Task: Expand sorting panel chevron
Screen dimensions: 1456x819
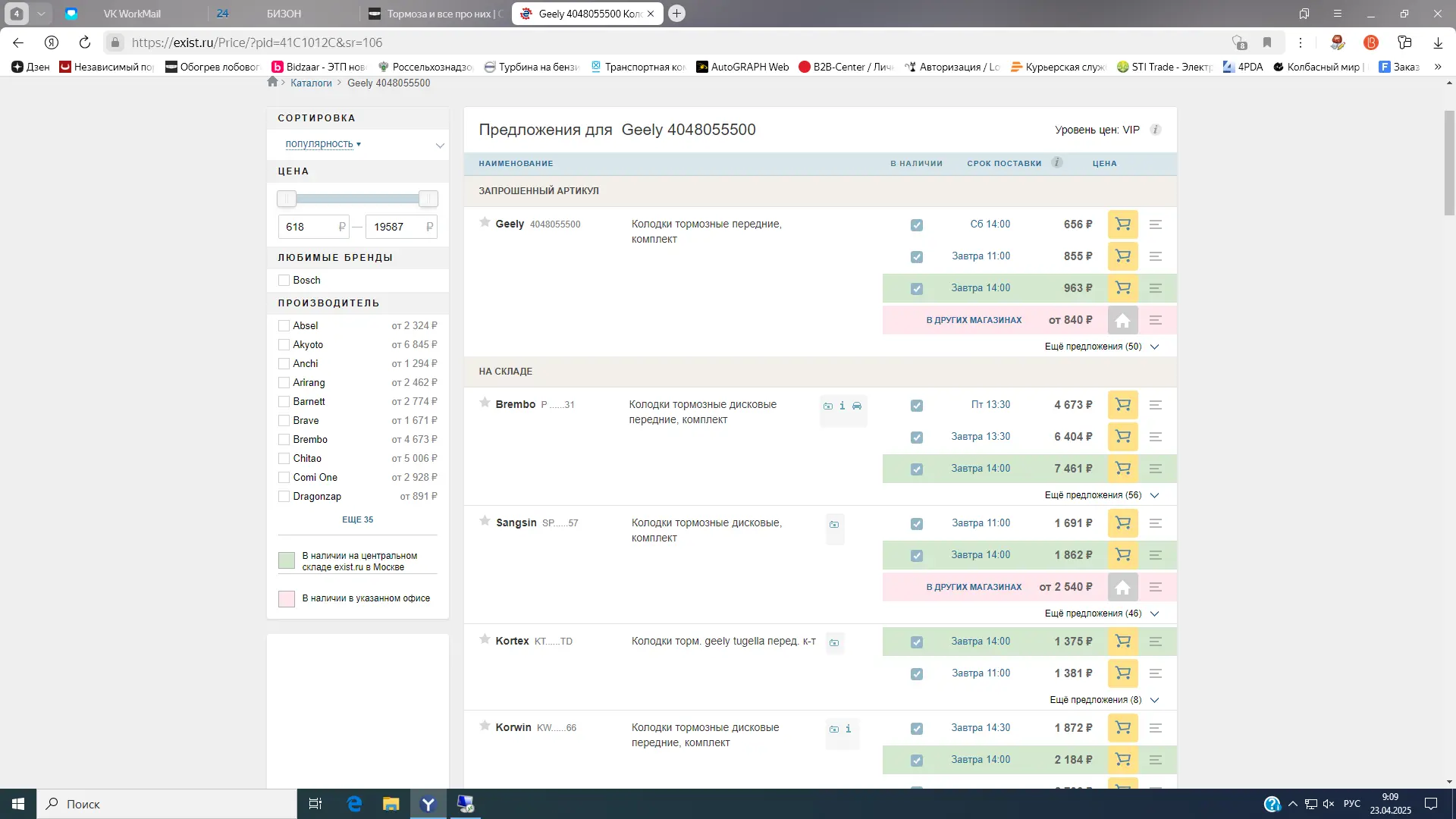Action: [x=440, y=146]
